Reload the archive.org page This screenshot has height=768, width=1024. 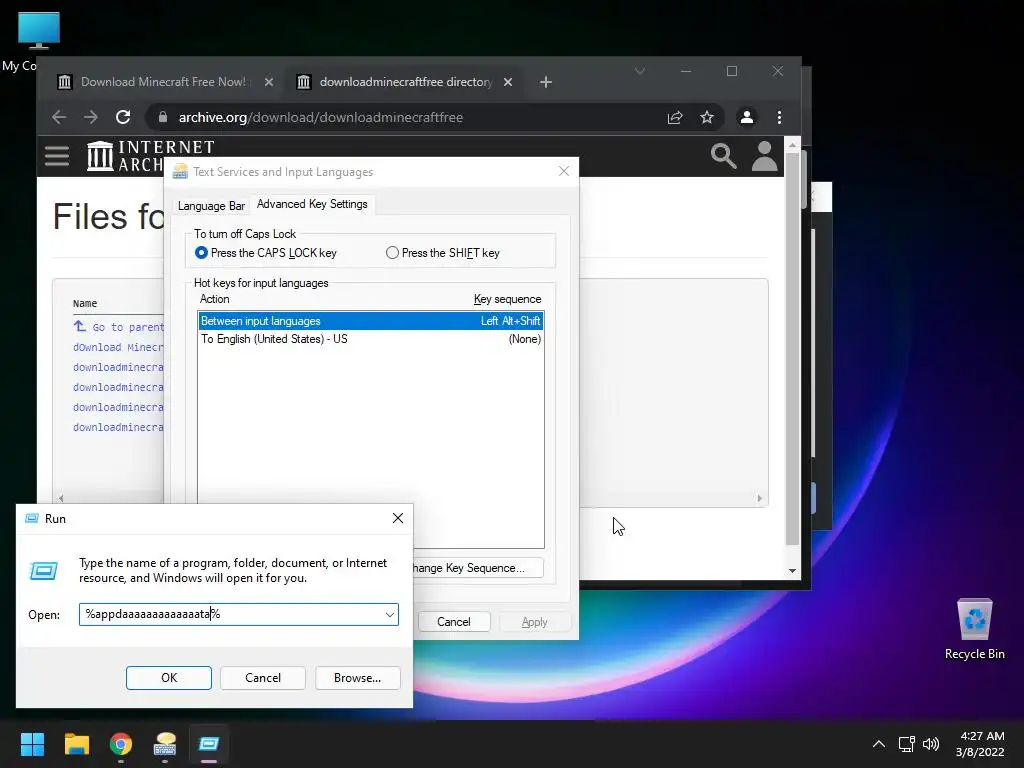[x=123, y=117]
